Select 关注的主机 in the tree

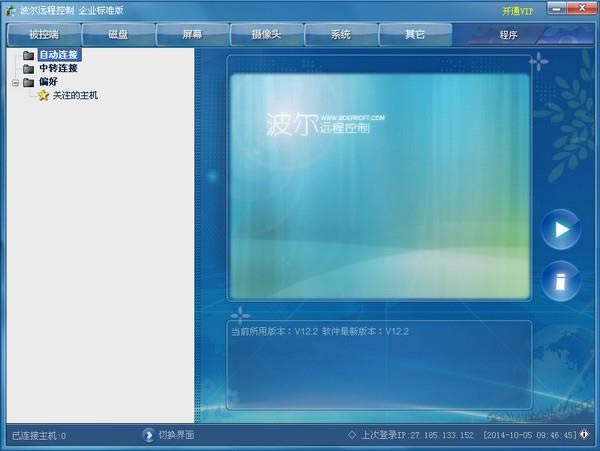pyautogui.click(x=75, y=95)
